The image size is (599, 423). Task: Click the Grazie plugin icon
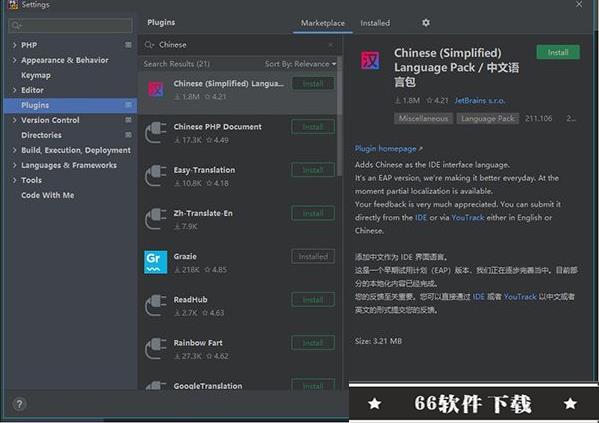(x=155, y=262)
